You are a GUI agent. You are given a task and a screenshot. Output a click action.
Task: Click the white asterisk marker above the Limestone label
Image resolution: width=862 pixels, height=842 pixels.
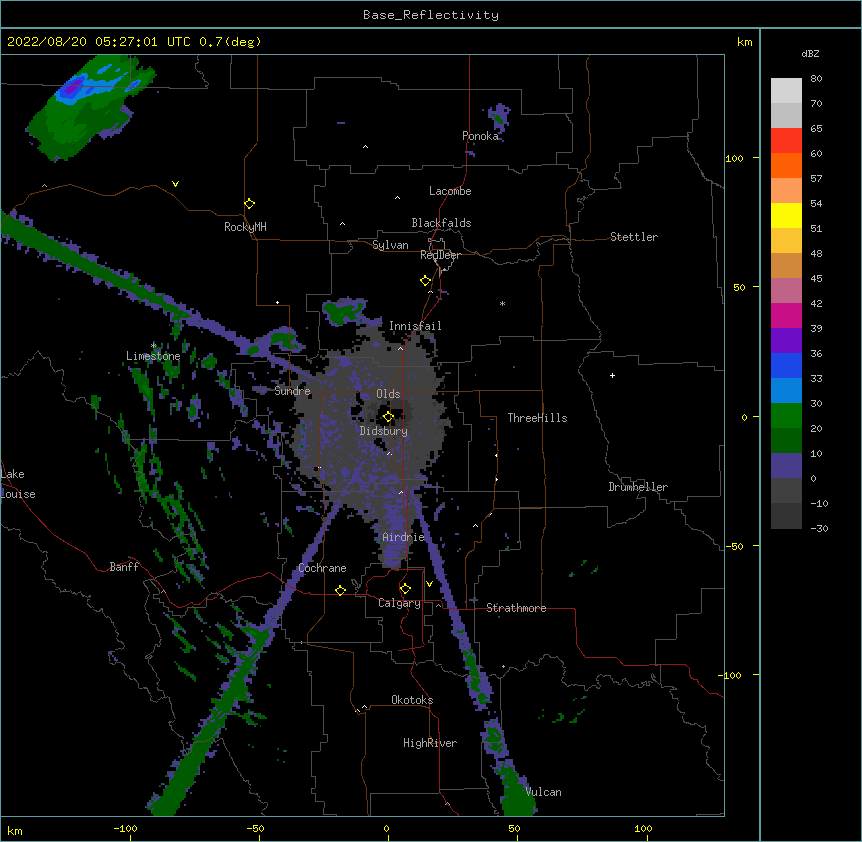(x=153, y=345)
